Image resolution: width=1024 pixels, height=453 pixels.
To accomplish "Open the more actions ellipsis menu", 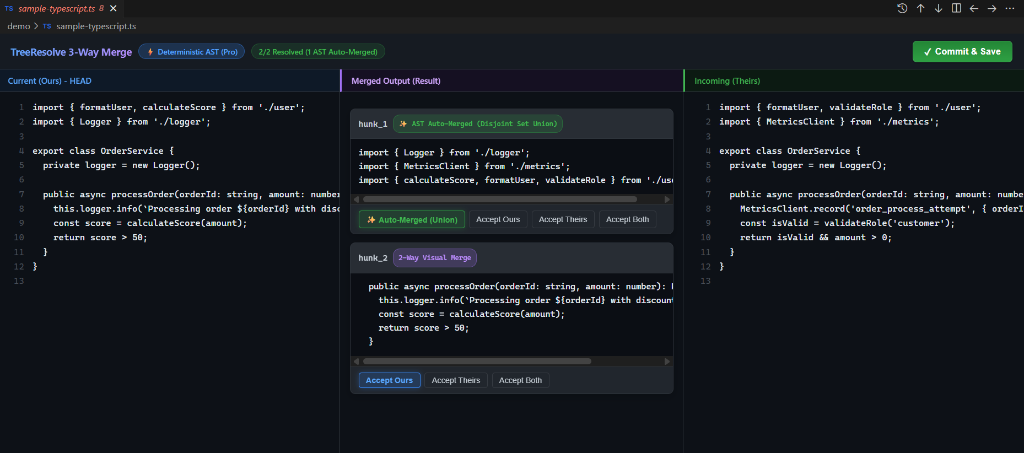I will (x=1010, y=8).
